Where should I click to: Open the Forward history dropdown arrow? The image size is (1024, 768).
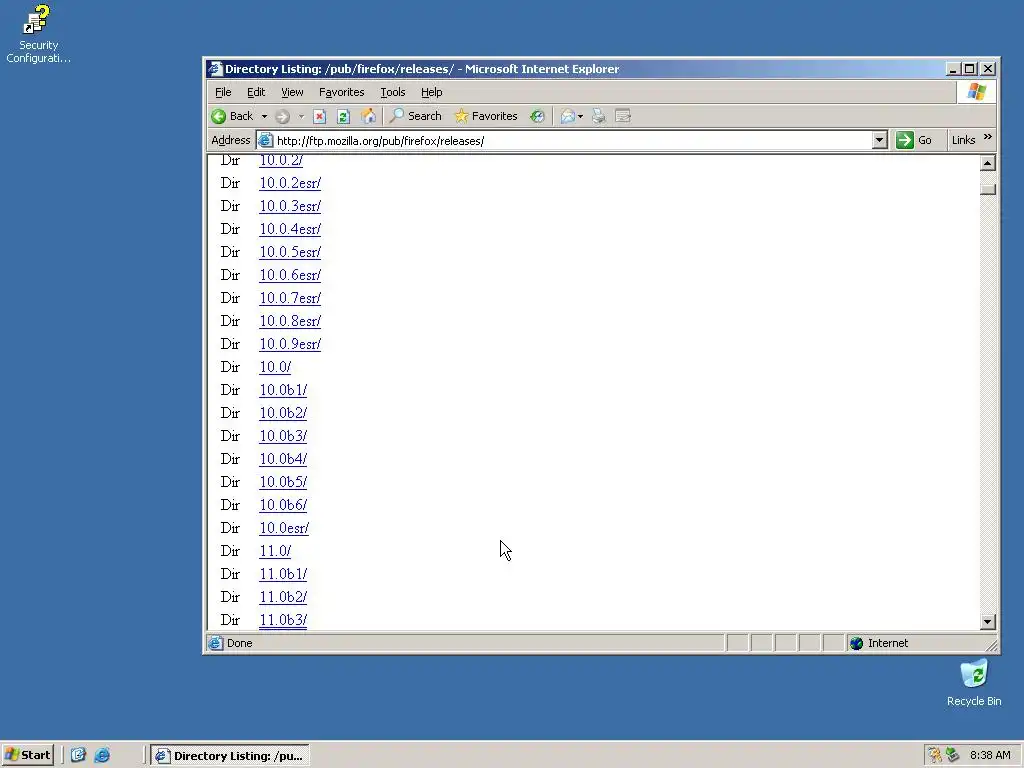[x=301, y=117]
